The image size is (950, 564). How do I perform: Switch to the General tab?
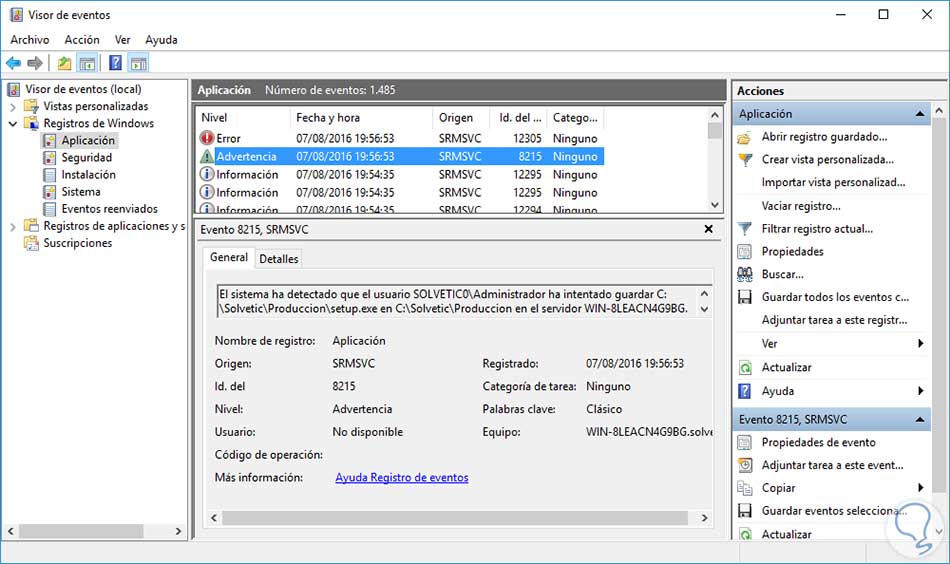[228, 257]
